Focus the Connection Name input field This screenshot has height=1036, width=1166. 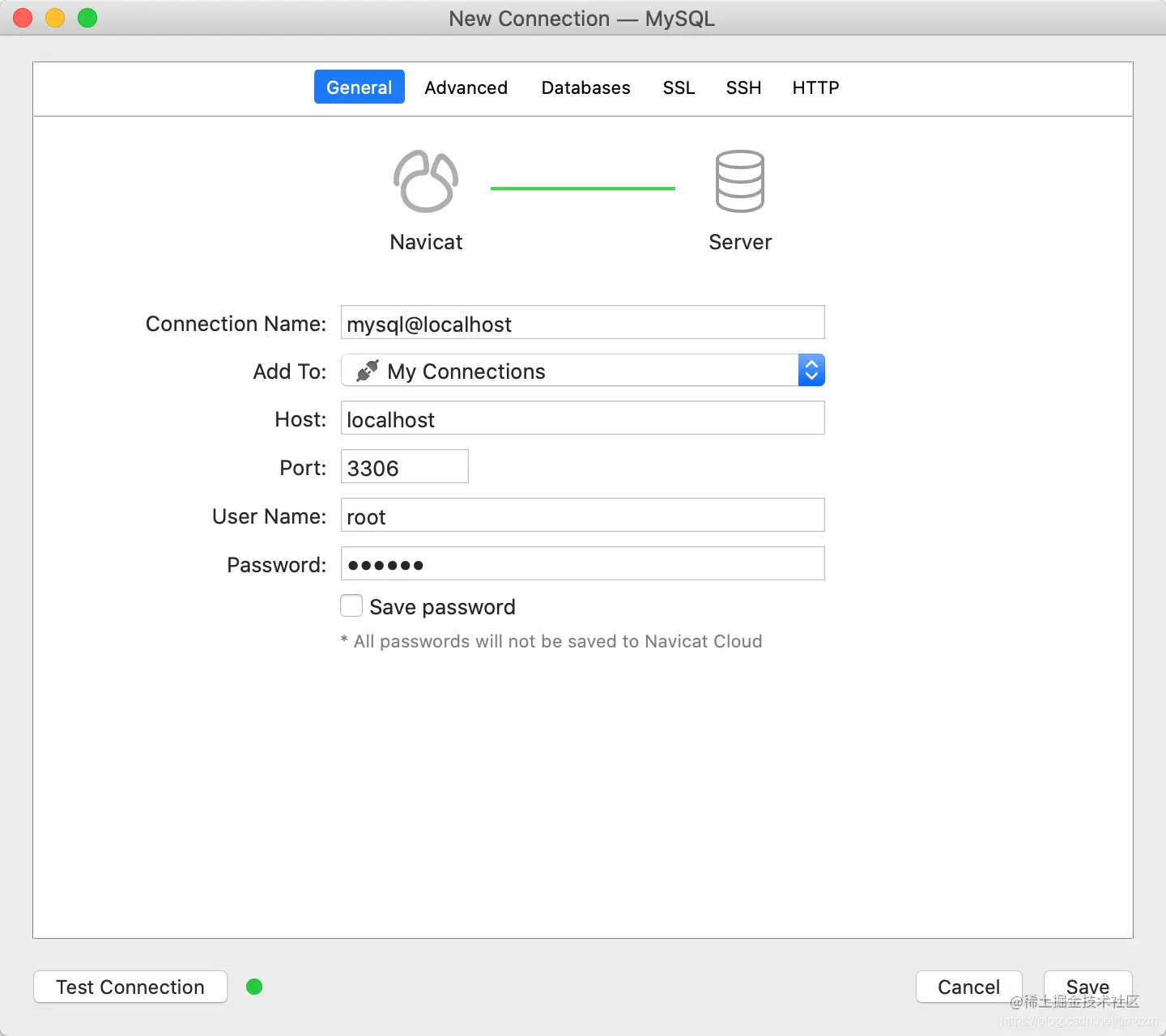click(x=583, y=322)
